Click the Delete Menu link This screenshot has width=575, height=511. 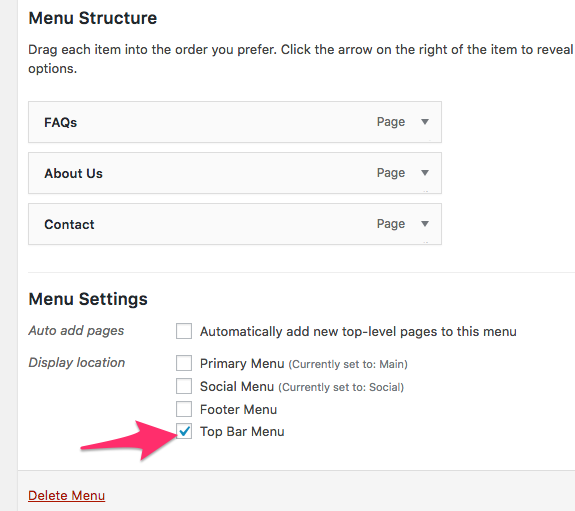66,496
